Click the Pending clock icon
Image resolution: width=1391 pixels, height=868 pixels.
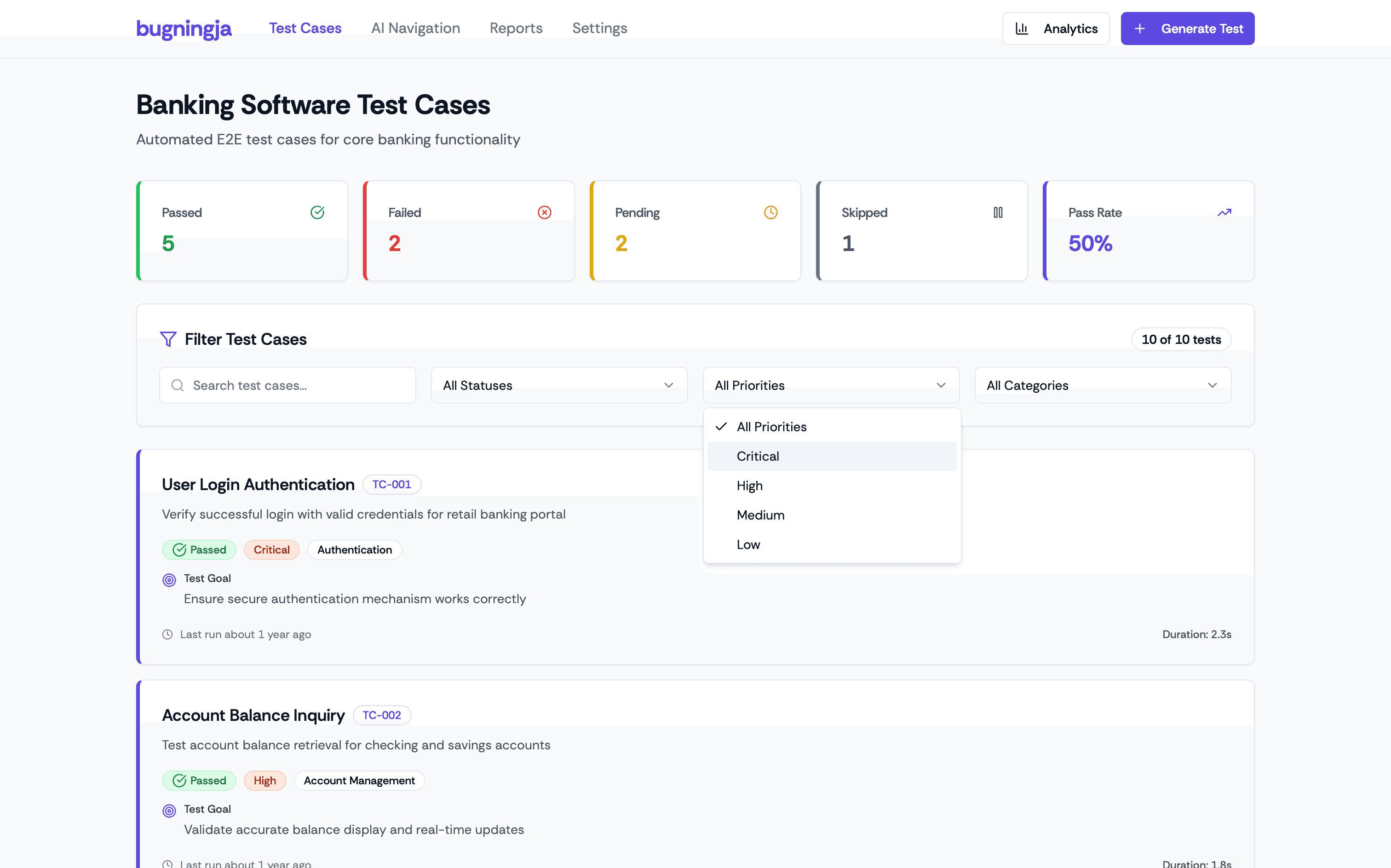coord(770,212)
